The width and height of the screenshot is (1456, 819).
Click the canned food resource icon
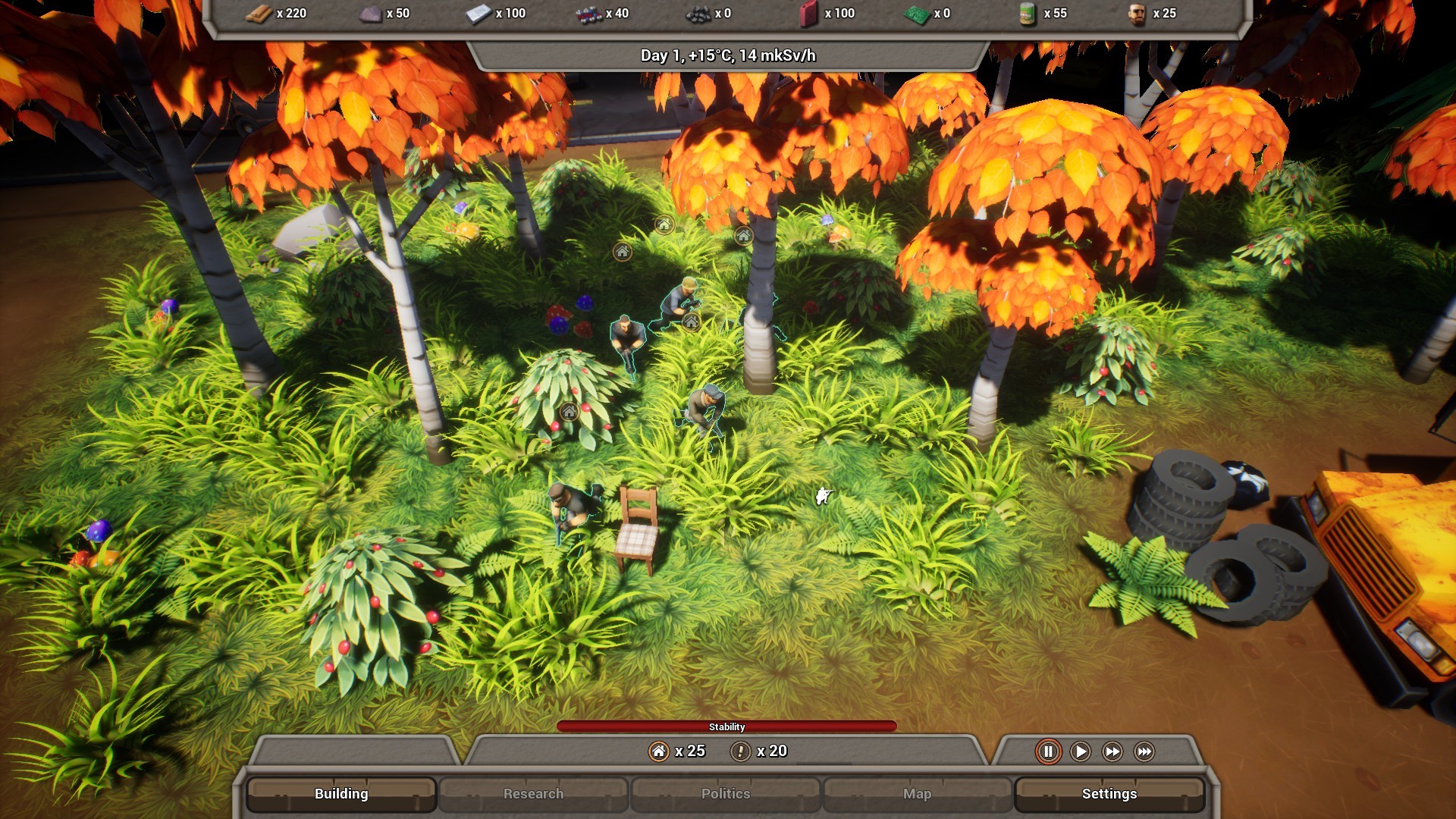tap(1027, 14)
